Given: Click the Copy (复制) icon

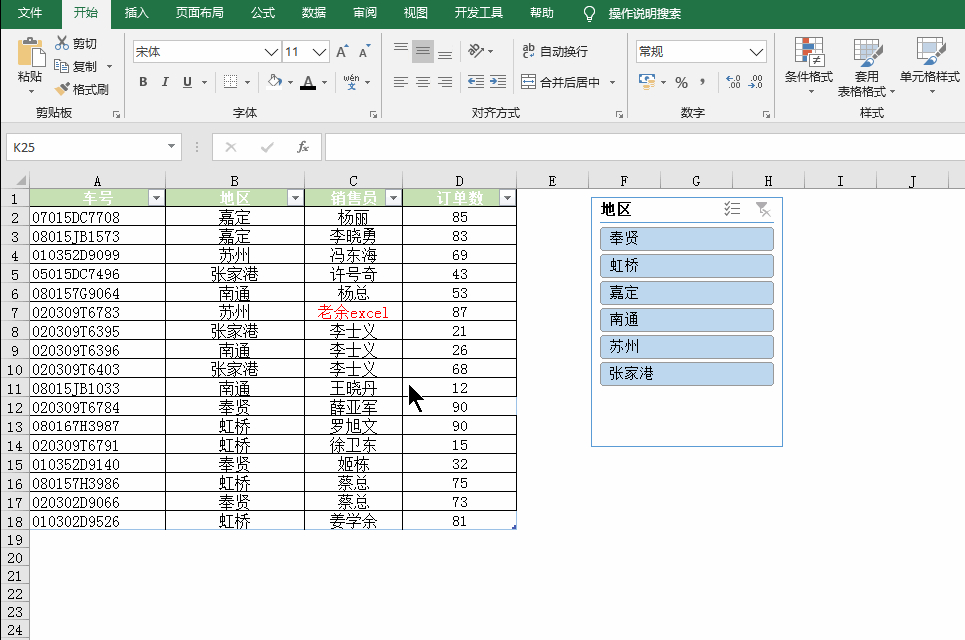Looking at the screenshot, I should (x=61, y=66).
